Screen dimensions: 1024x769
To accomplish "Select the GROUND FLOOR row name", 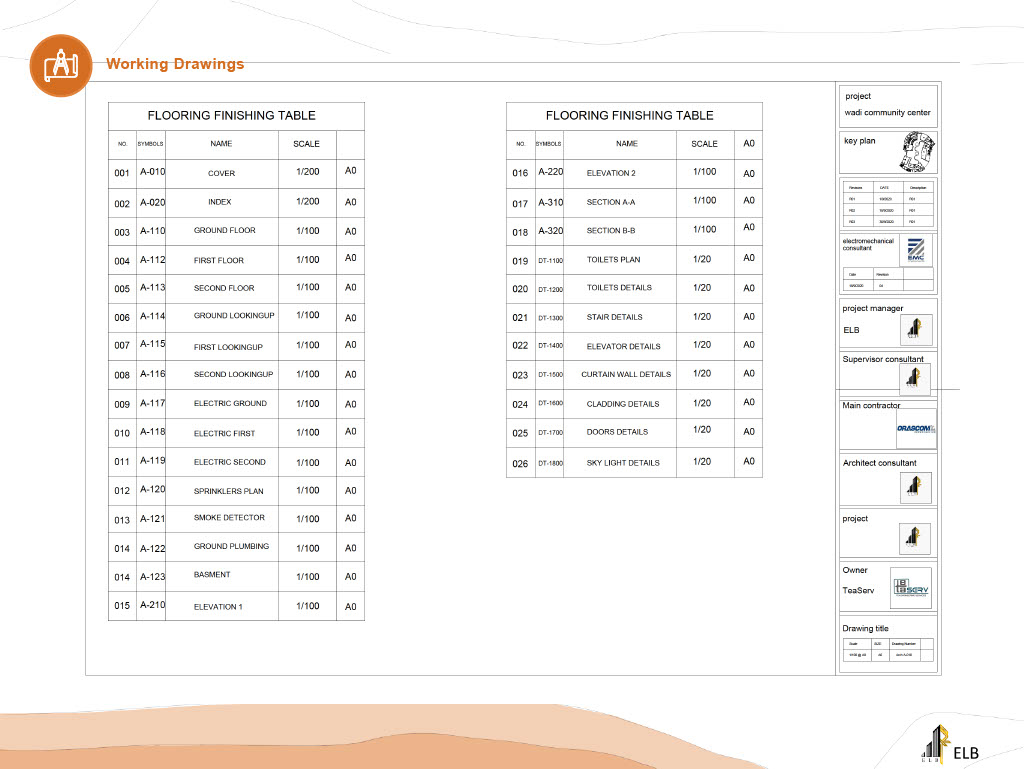I will 225,231.
